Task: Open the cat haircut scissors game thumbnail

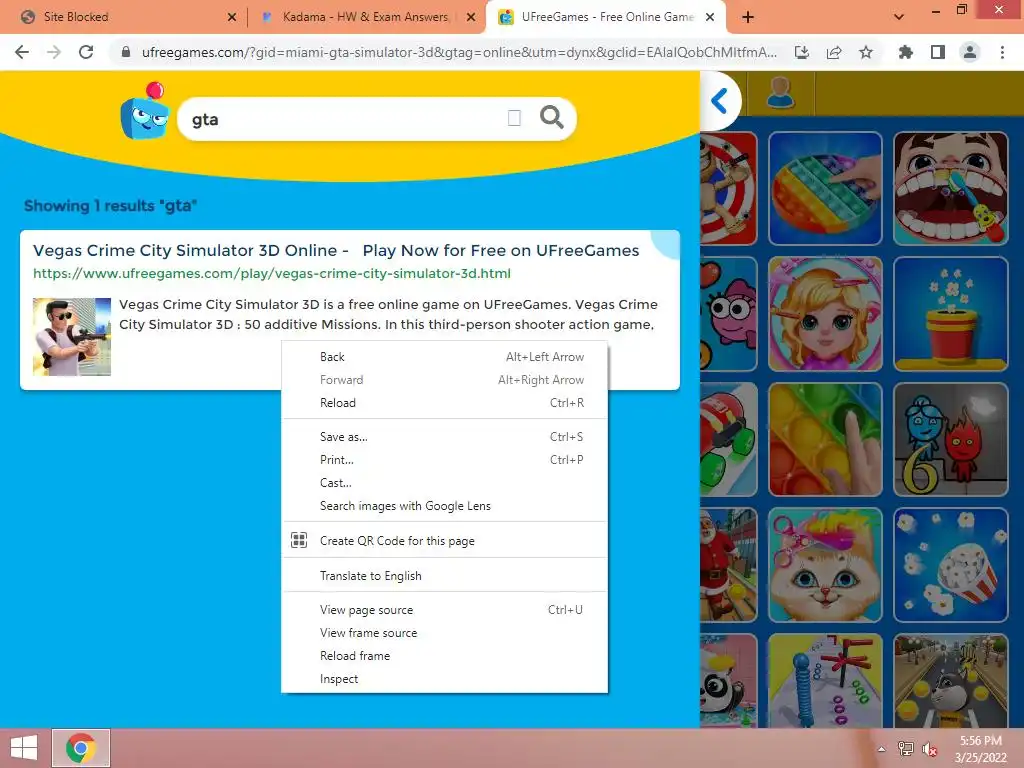Action: coord(825,565)
